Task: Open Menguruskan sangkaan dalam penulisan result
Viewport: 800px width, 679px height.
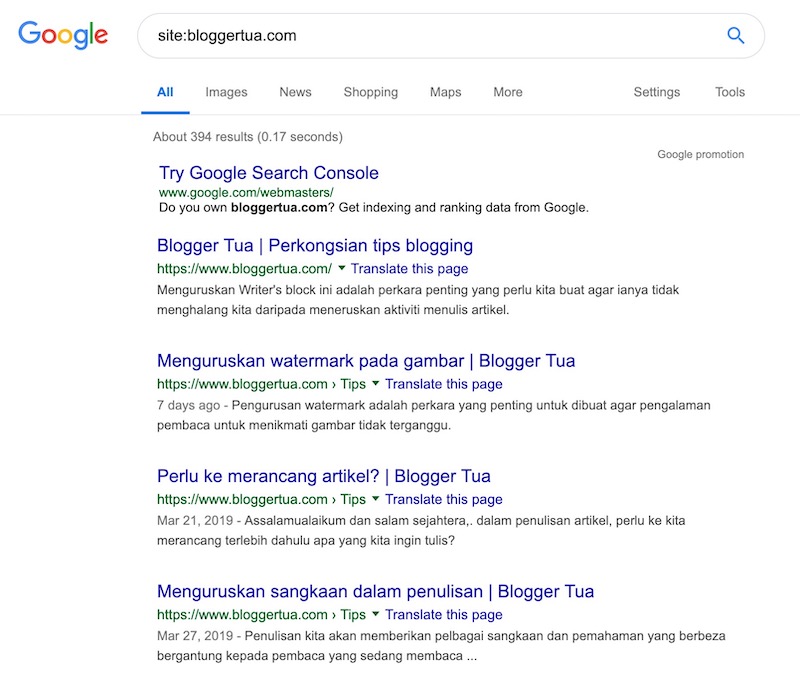Action: coord(376,591)
